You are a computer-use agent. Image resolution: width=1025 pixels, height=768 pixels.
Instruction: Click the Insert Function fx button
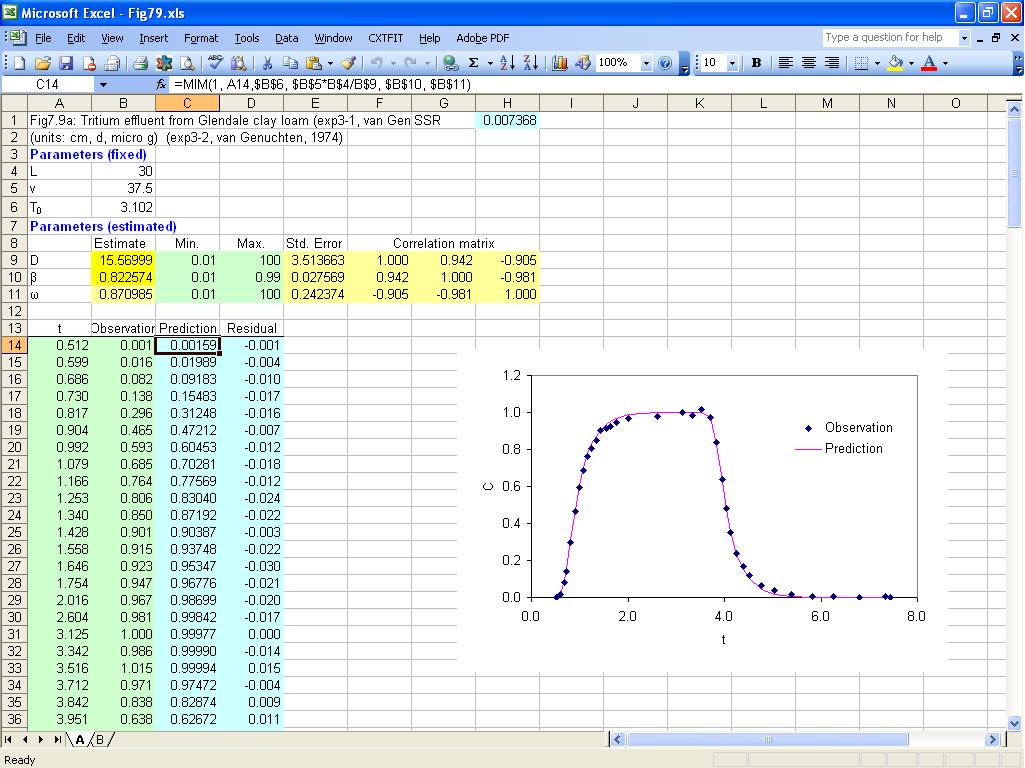click(161, 85)
